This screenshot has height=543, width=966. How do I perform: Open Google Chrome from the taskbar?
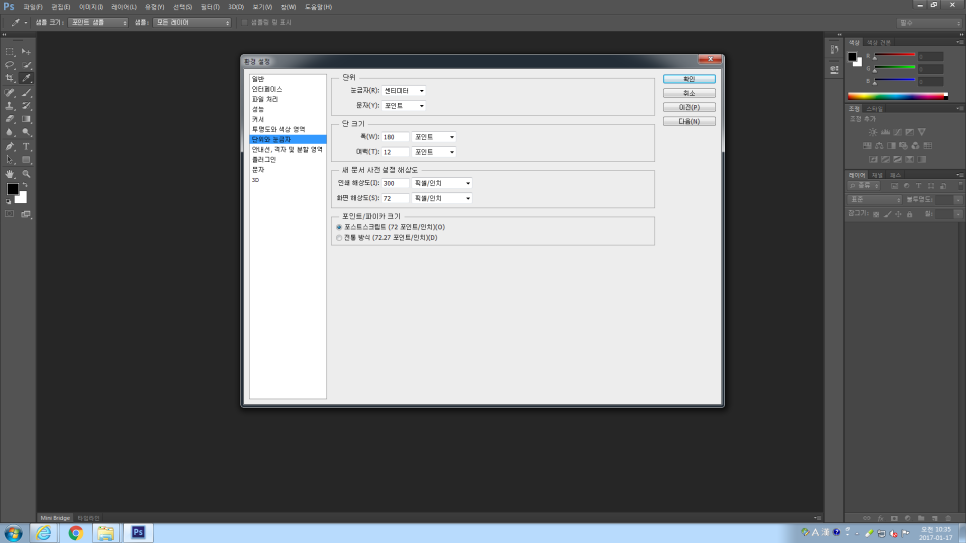pyautogui.click(x=76, y=533)
